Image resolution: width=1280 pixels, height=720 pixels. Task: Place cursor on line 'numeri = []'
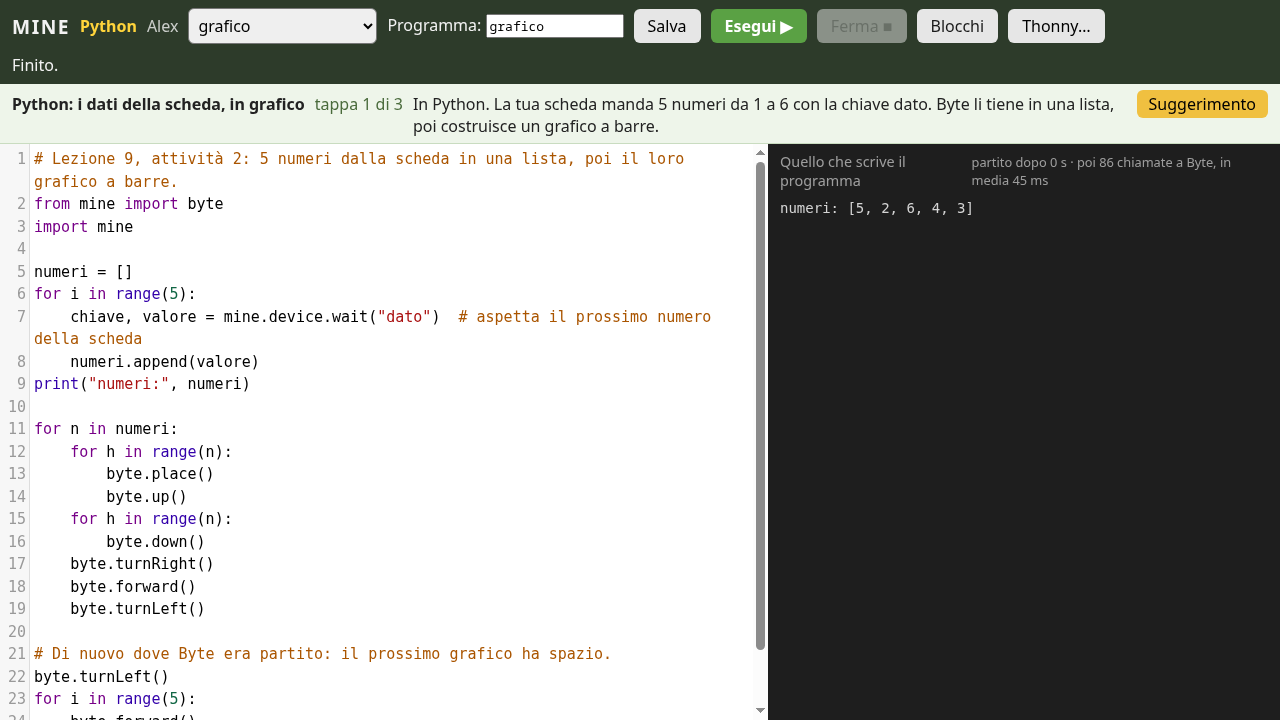point(83,271)
